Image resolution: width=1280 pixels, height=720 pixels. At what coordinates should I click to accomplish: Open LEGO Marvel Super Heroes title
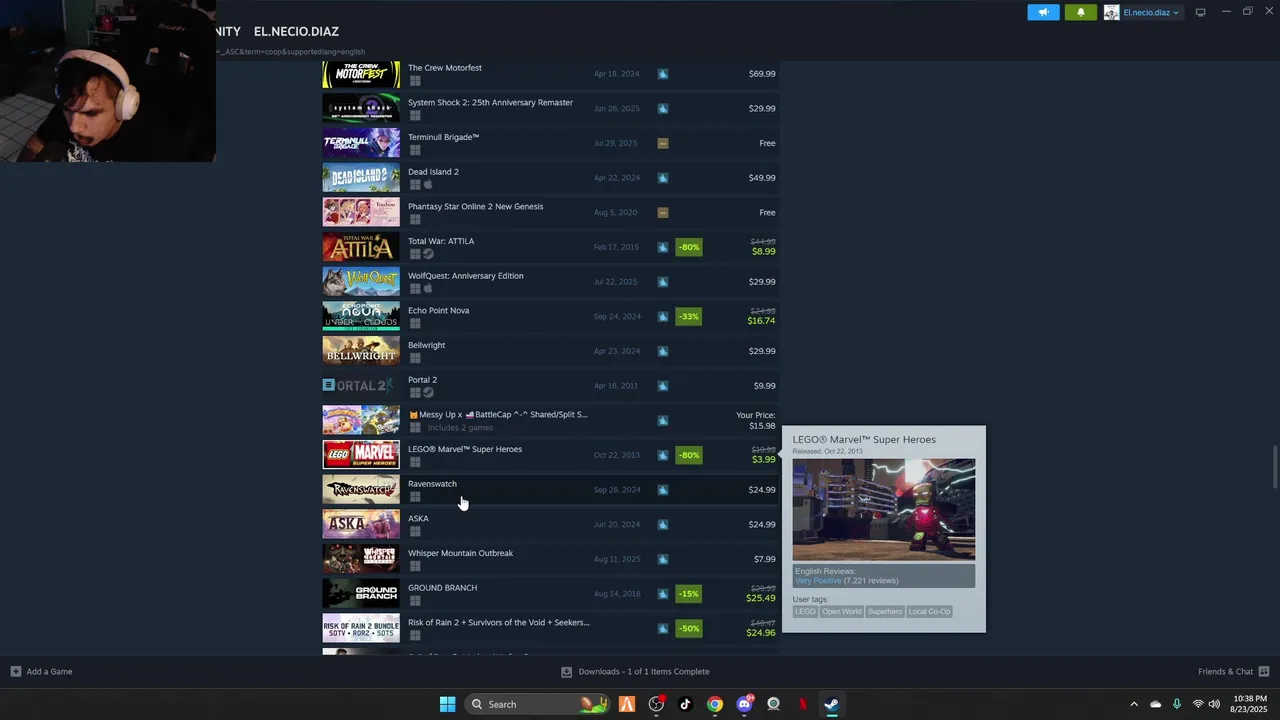(x=465, y=449)
